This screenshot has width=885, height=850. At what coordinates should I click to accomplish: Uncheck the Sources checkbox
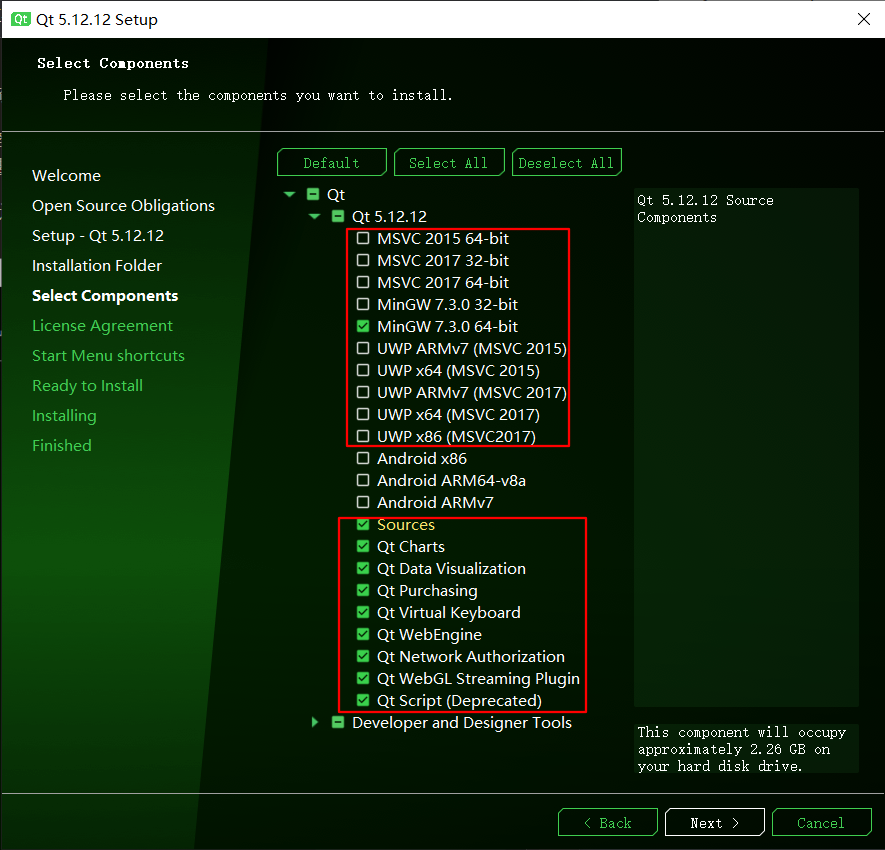pyautogui.click(x=363, y=524)
